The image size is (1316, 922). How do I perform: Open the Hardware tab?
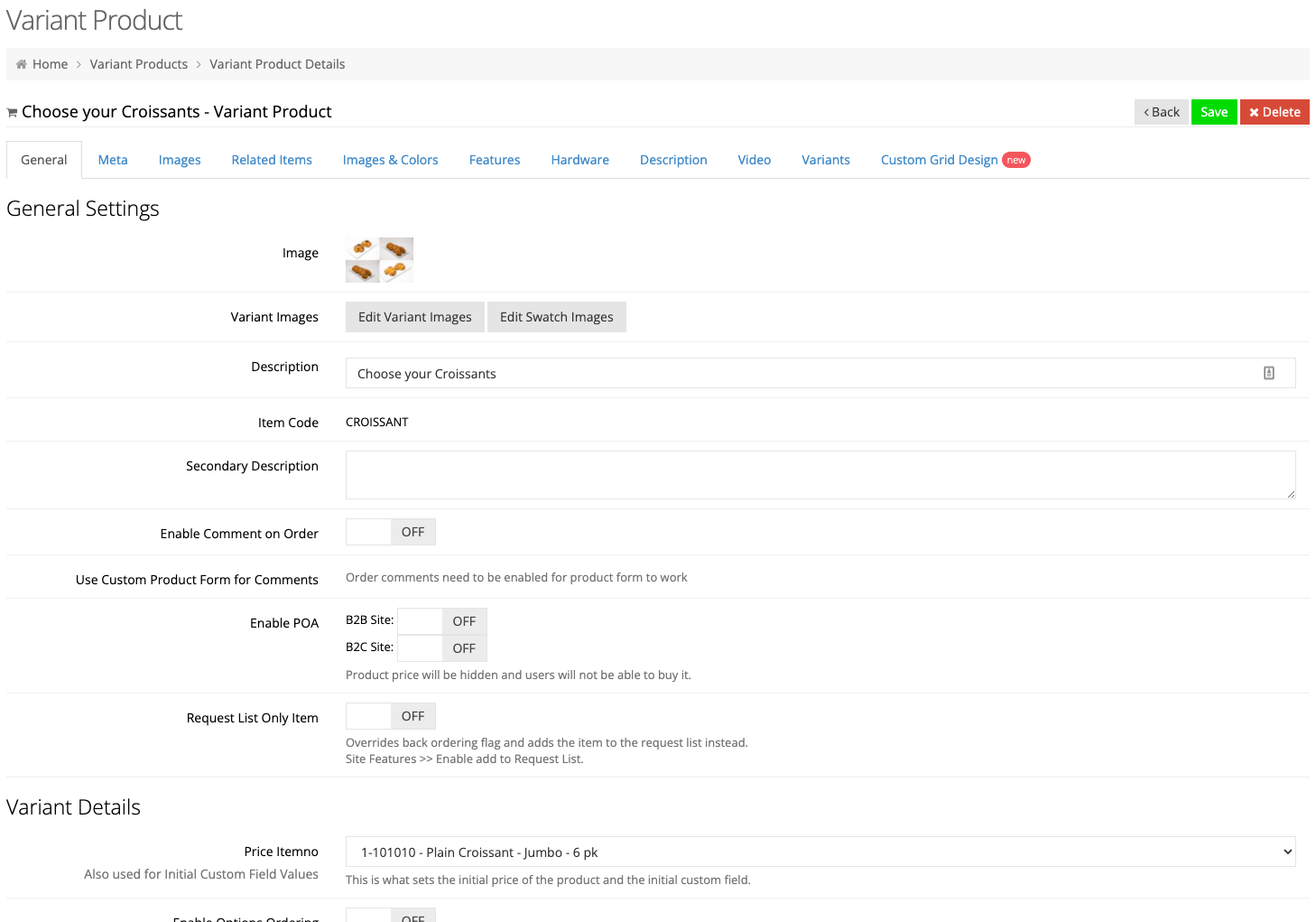[579, 160]
